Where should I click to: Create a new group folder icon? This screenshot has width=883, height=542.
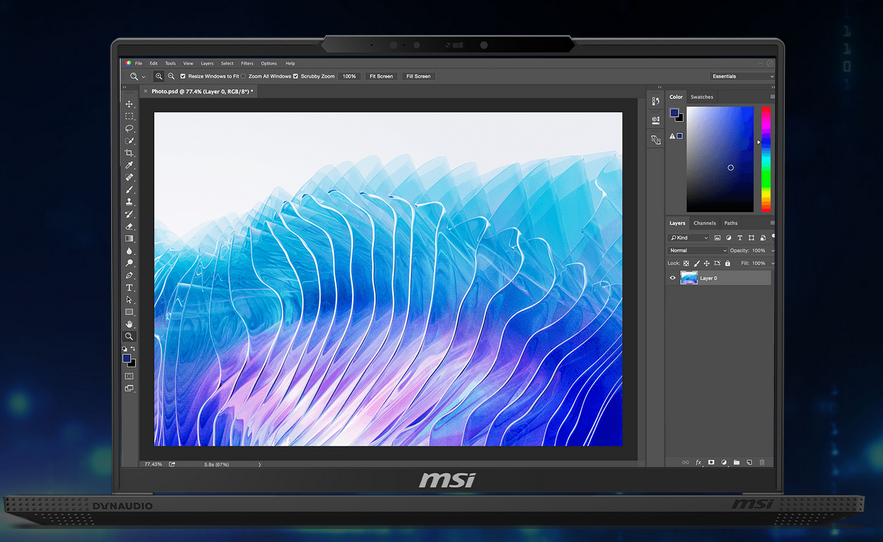click(737, 463)
